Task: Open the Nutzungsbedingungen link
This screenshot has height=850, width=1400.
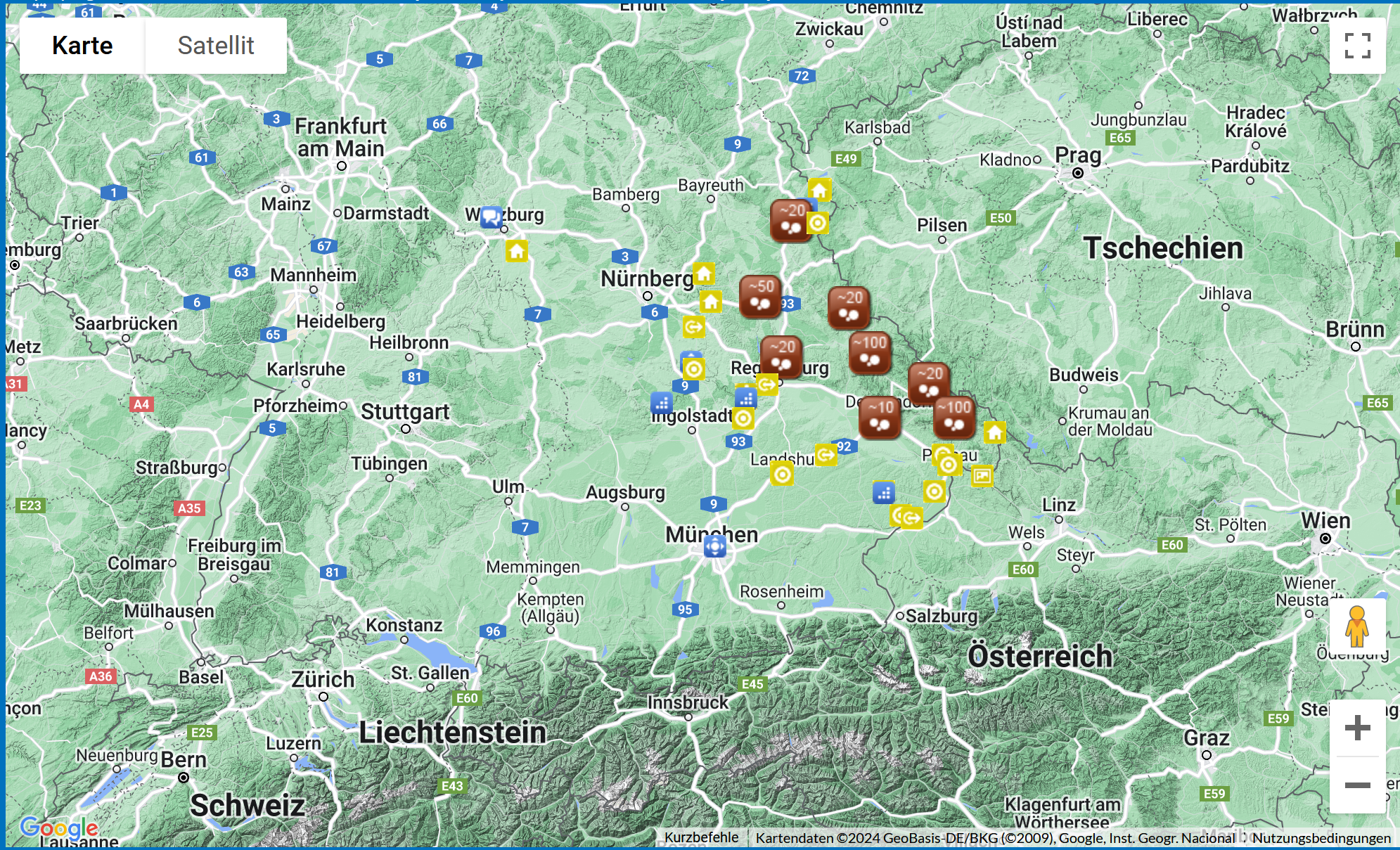Action: pyautogui.click(x=1321, y=837)
